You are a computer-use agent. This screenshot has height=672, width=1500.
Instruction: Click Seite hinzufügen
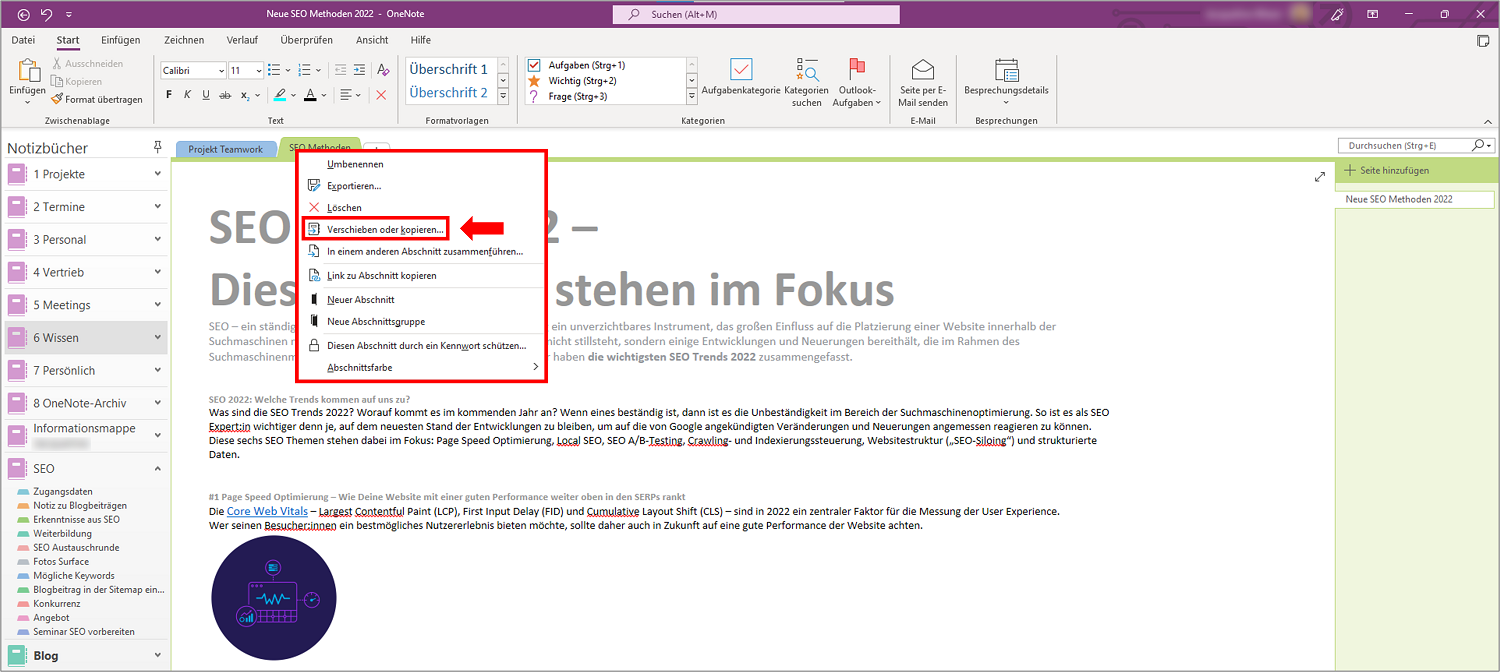pyautogui.click(x=1387, y=171)
